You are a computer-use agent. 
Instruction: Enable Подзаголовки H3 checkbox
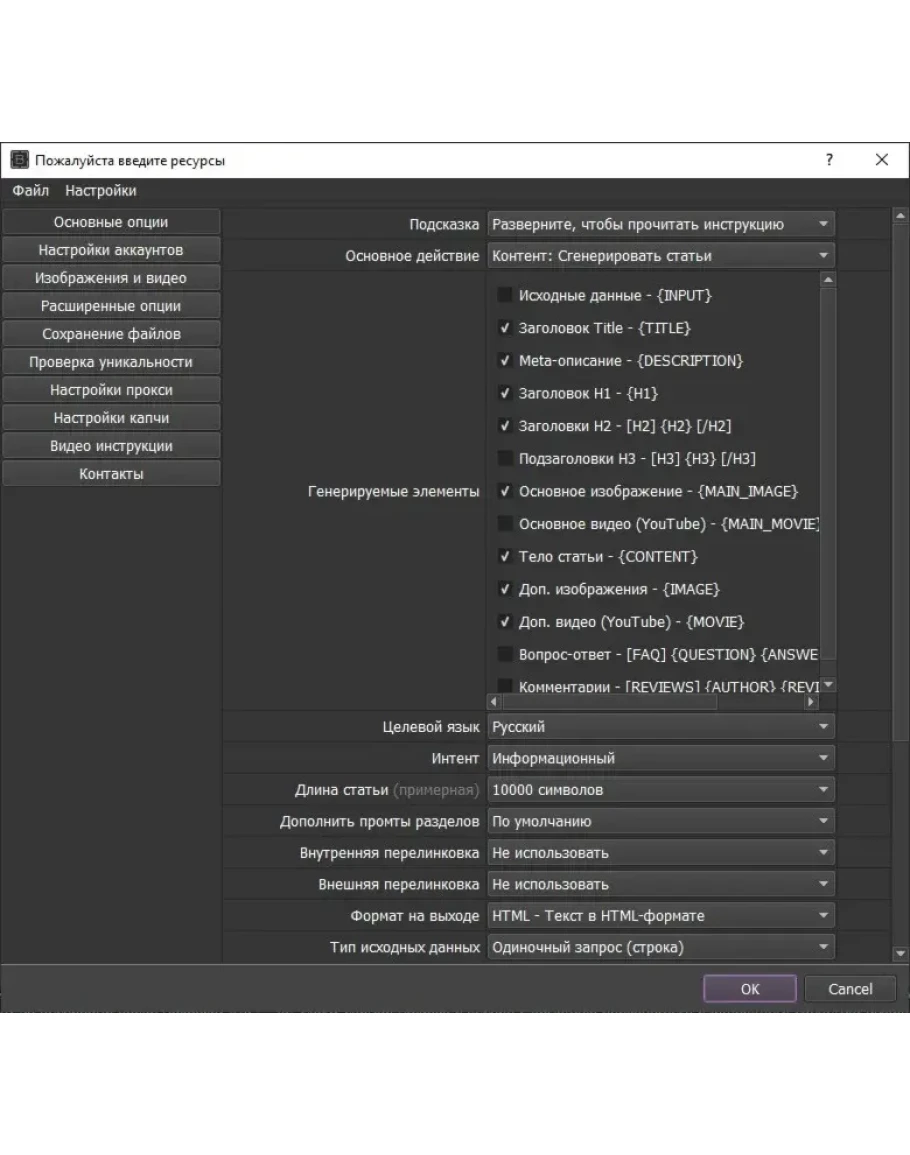[505, 459]
